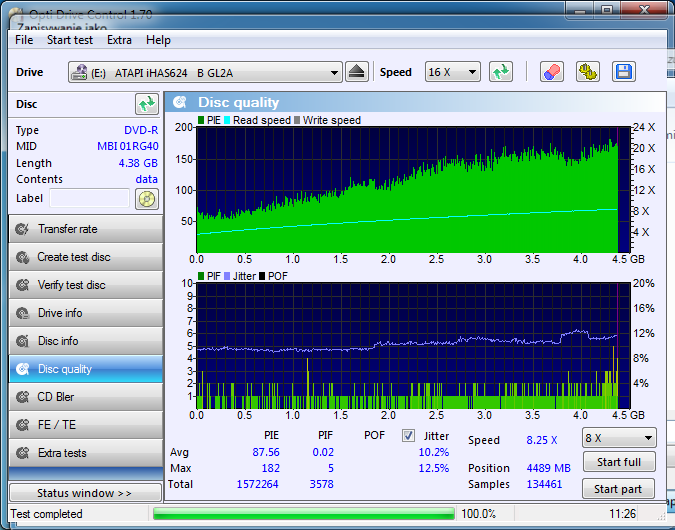Click the disc type value DVD-R
The image size is (675, 530).
[141, 130]
